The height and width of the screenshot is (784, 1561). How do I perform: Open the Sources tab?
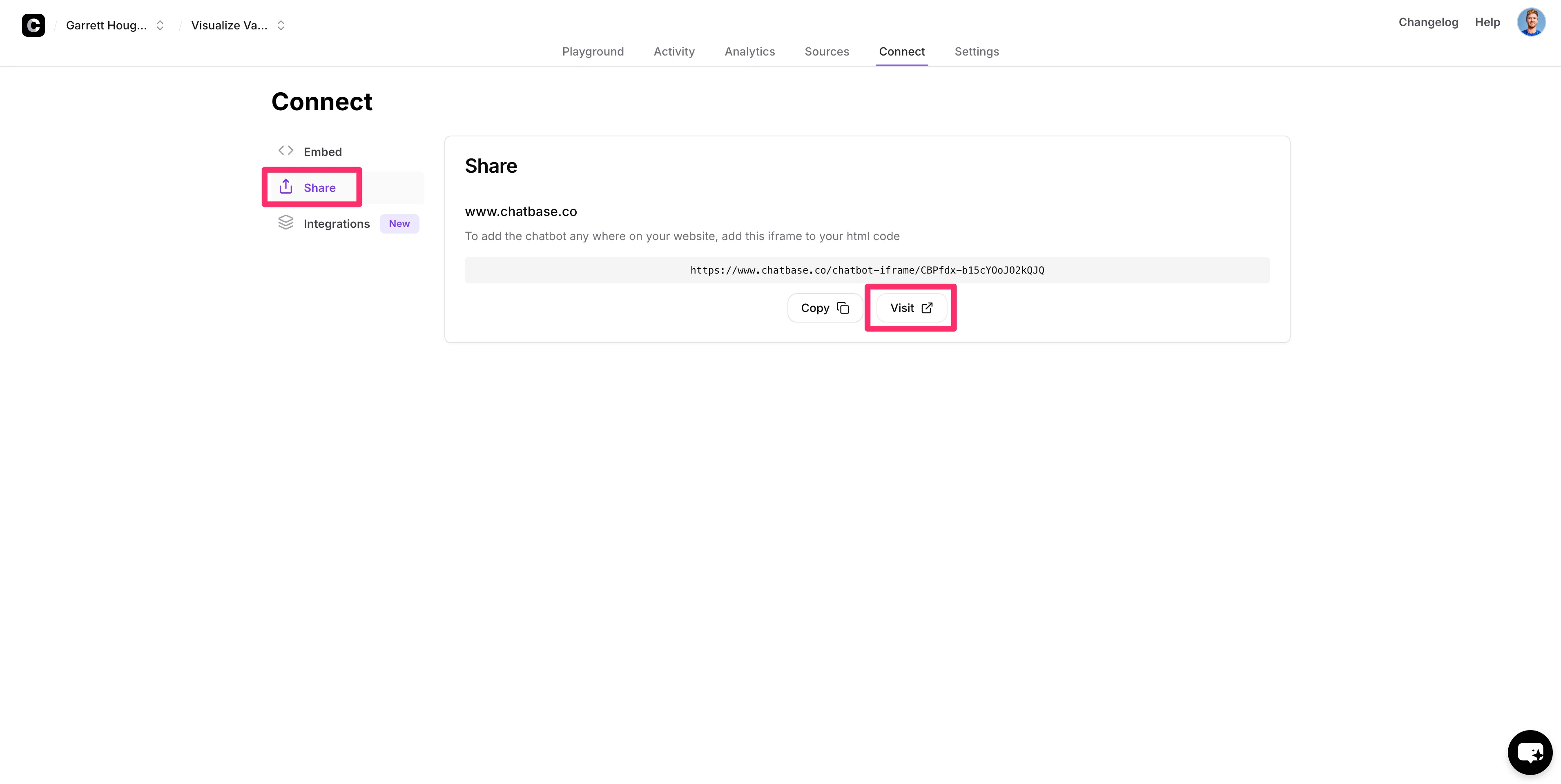(827, 51)
